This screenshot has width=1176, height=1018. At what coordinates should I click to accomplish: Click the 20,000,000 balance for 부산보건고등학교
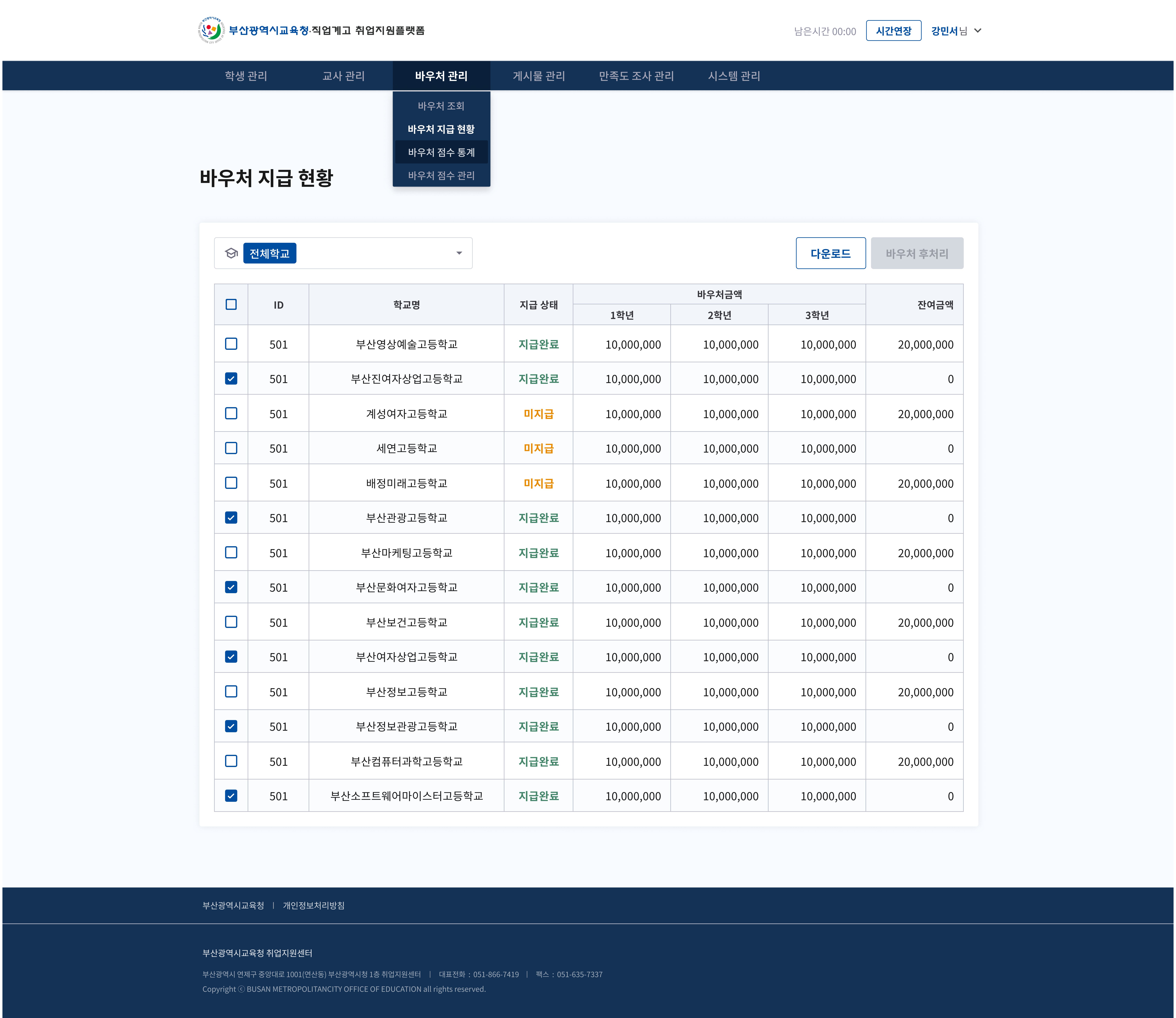[x=925, y=623]
